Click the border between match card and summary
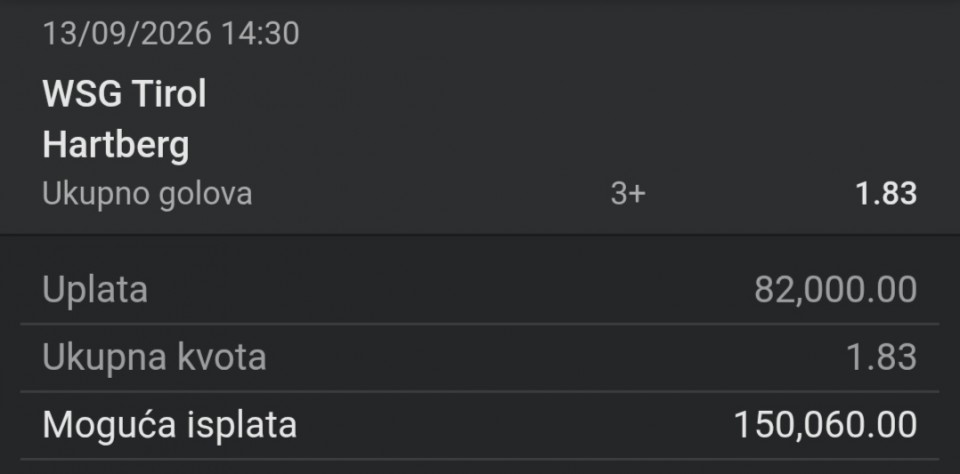960x474 pixels. point(480,234)
